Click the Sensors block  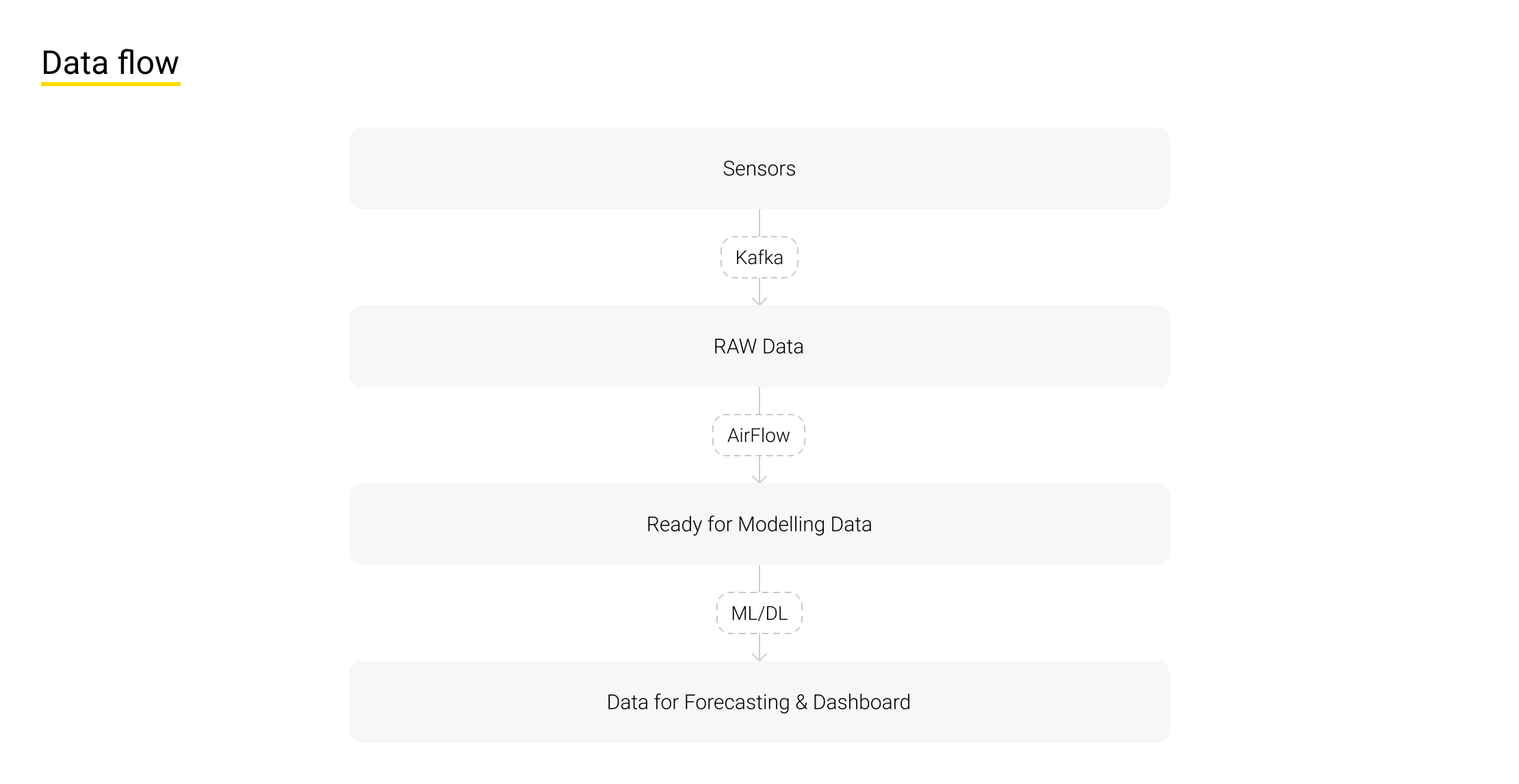[759, 168]
